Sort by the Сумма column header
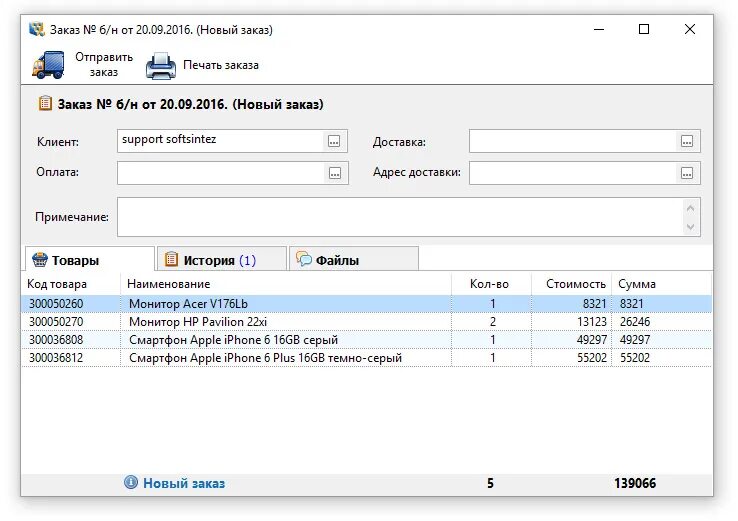This screenshot has width=738, height=521. pos(661,284)
